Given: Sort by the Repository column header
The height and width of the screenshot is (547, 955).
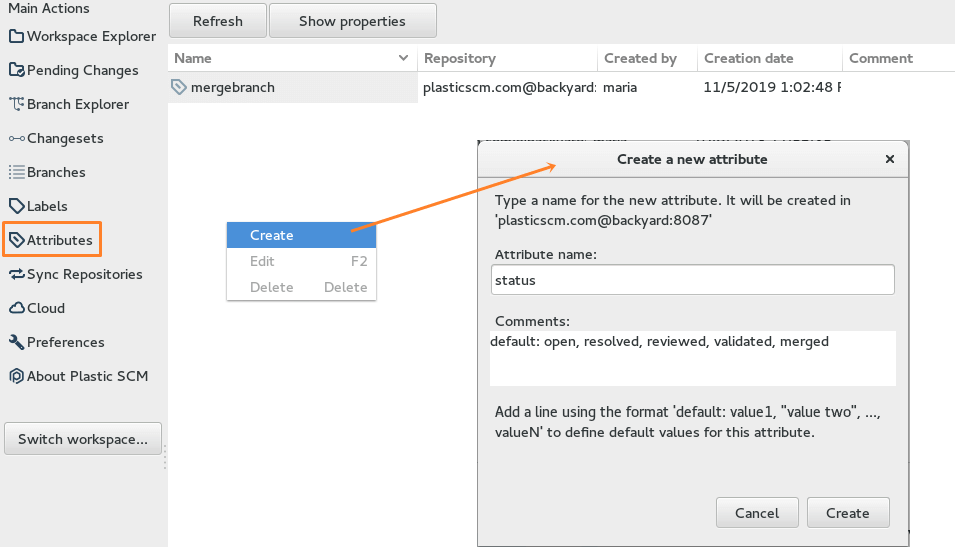Looking at the screenshot, I should 507,58.
